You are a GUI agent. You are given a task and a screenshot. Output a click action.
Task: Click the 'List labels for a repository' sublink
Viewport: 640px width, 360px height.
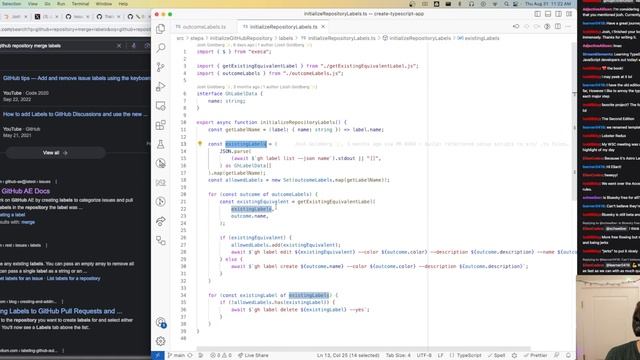(73, 278)
